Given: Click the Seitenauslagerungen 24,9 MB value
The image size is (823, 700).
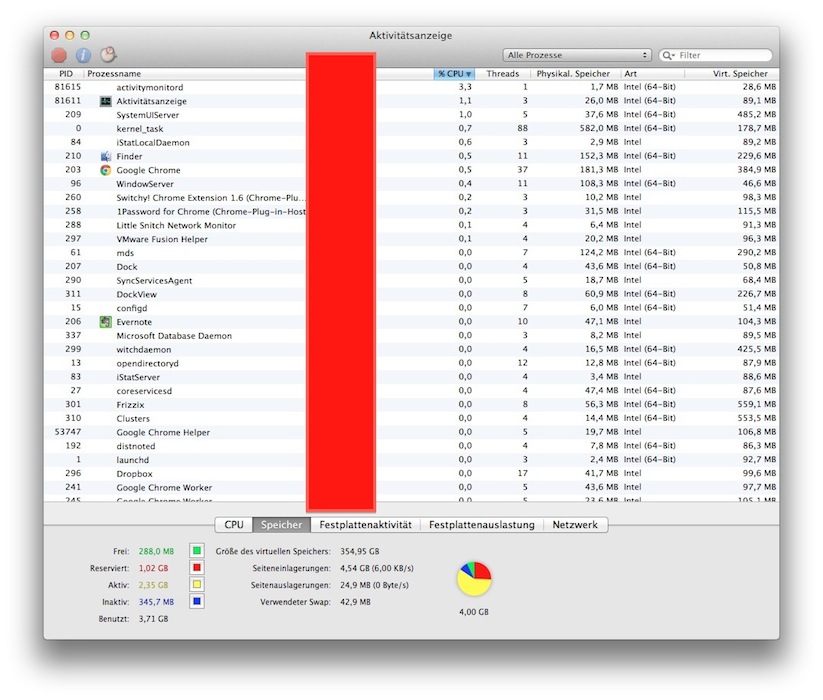Looking at the screenshot, I should coord(374,585).
